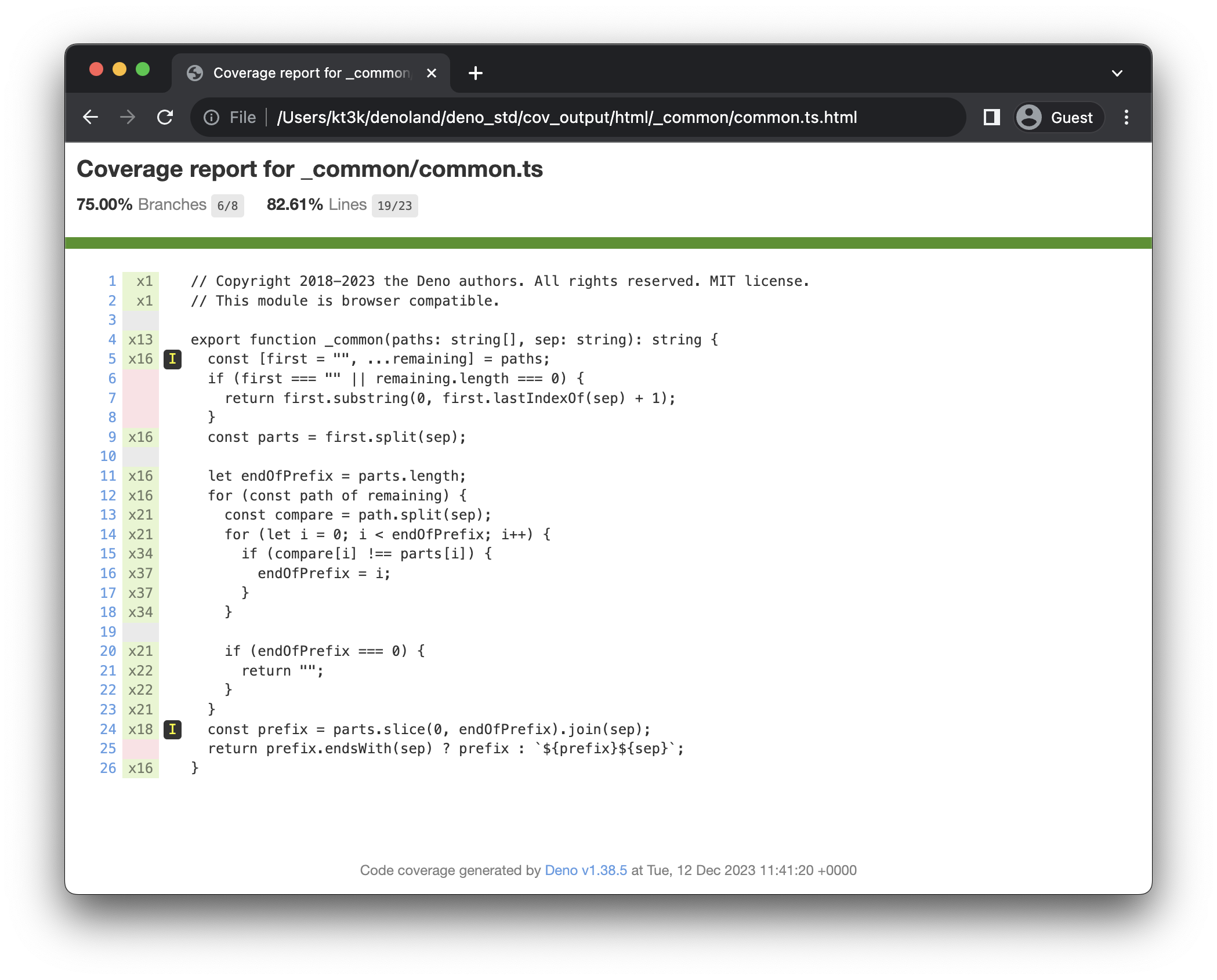Toggle the branch indicator on line 5

click(x=173, y=360)
